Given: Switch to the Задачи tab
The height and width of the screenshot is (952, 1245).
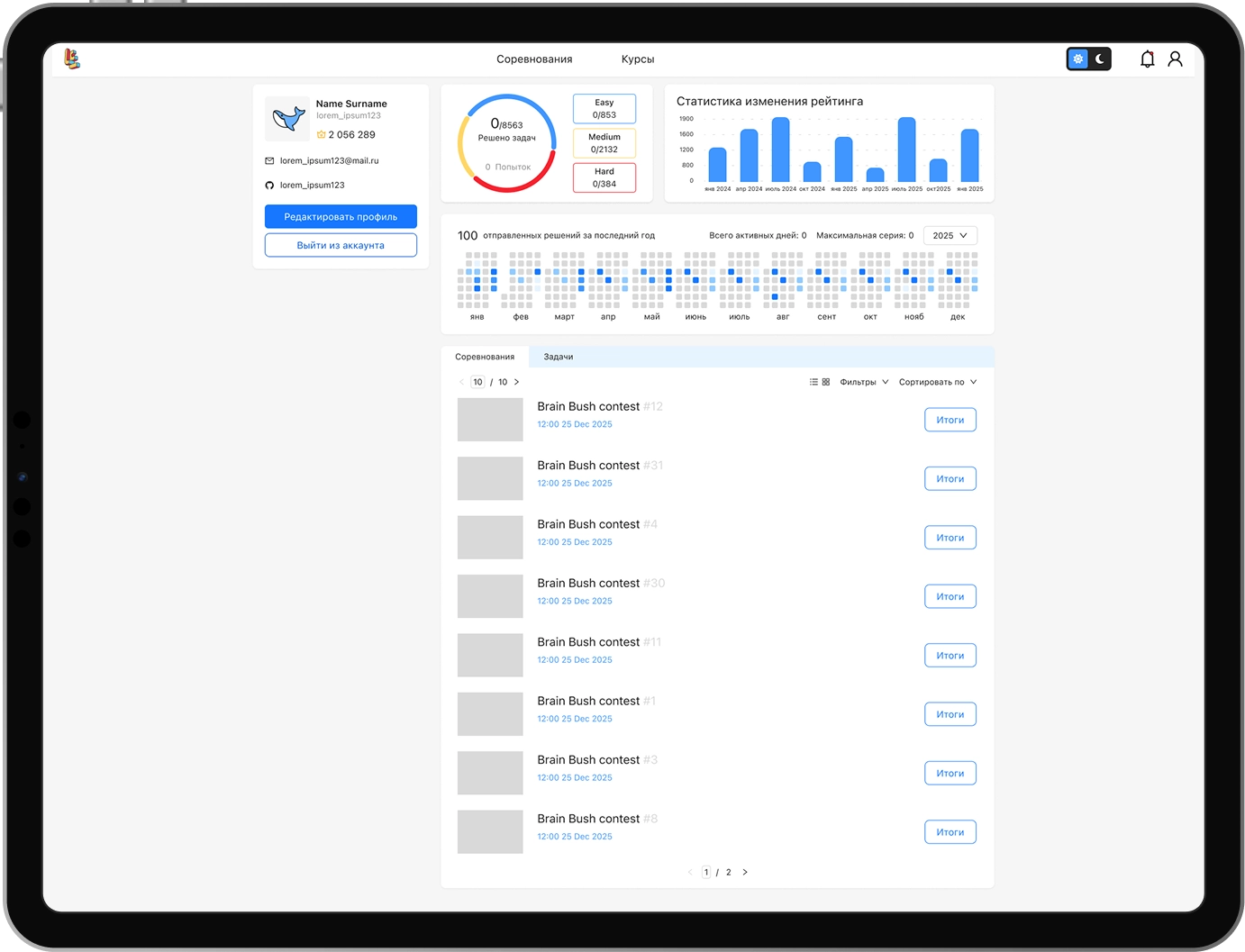Looking at the screenshot, I should [x=558, y=357].
